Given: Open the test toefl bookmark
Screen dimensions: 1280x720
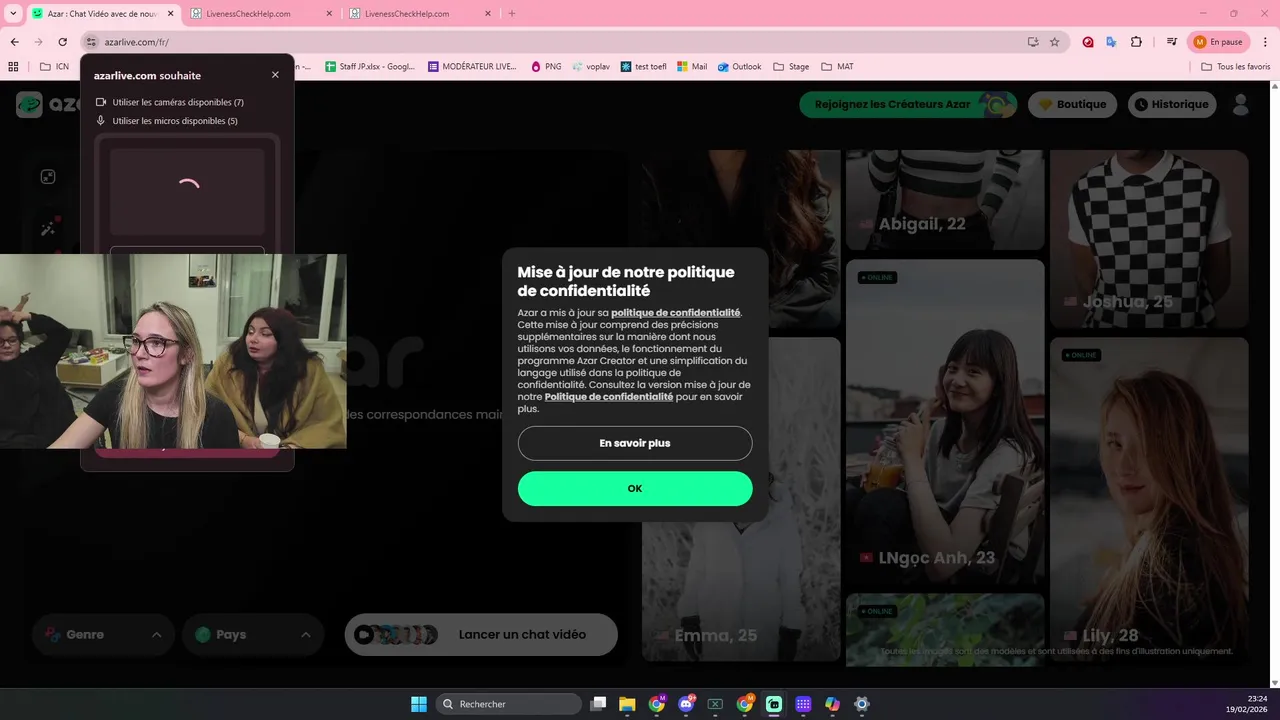Looking at the screenshot, I should [643, 67].
